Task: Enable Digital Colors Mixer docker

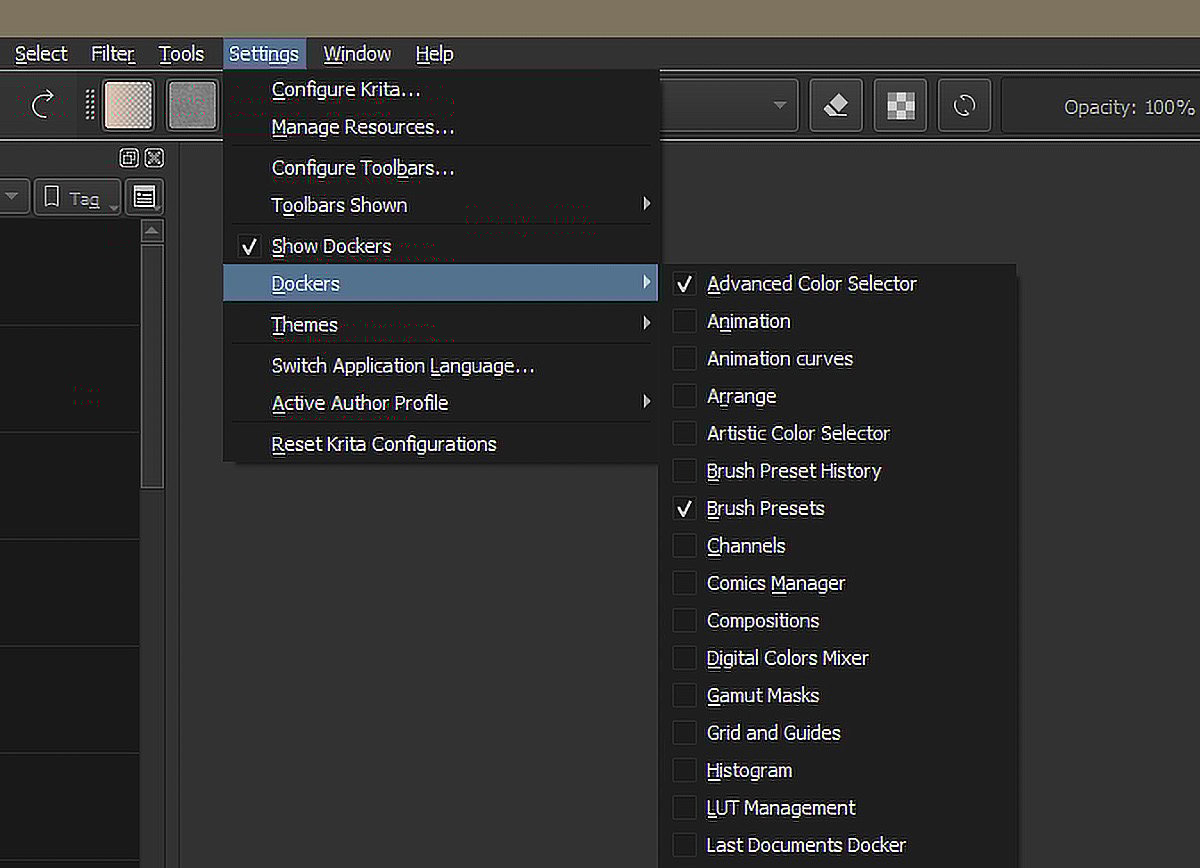Action: click(838, 658)
